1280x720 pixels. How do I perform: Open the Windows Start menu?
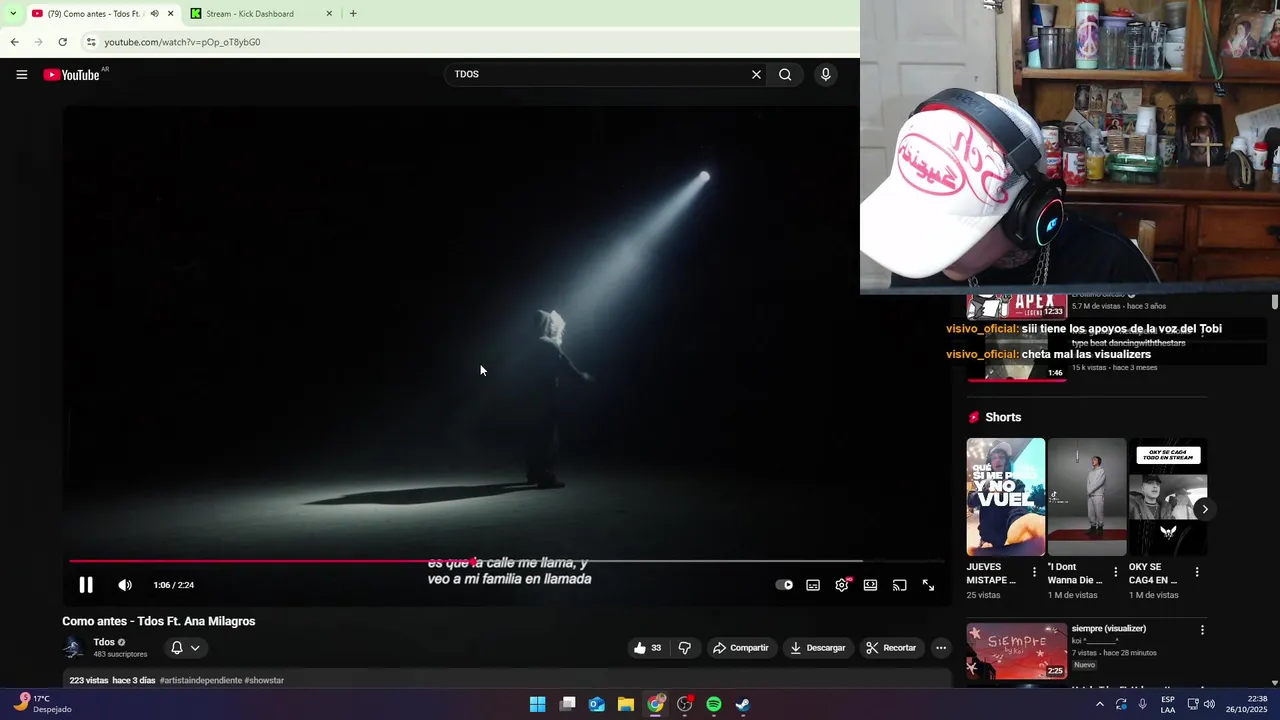point(537,704)
